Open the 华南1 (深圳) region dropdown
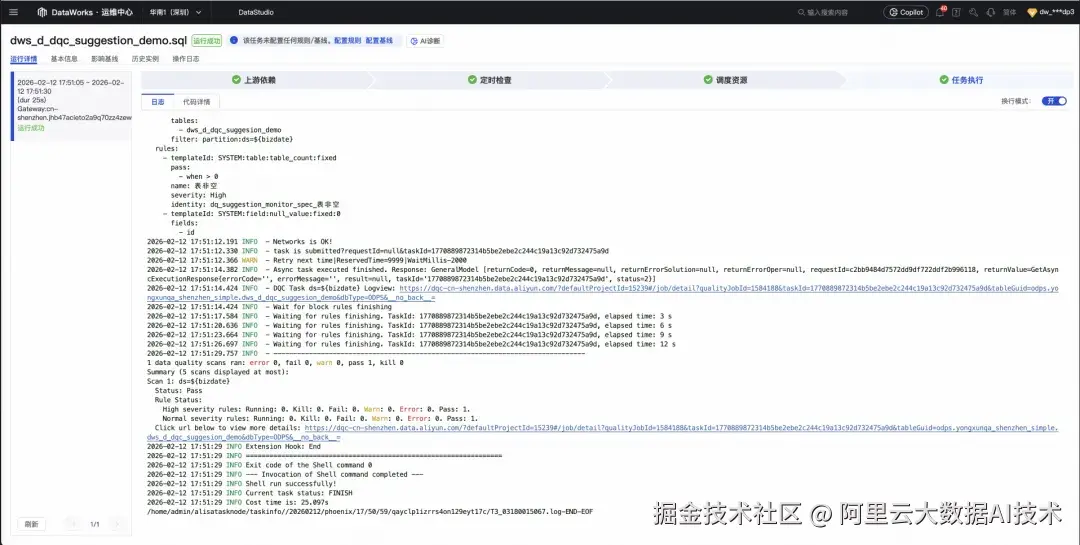Screen dimensions: 1080x545 [x=176, y=12]
